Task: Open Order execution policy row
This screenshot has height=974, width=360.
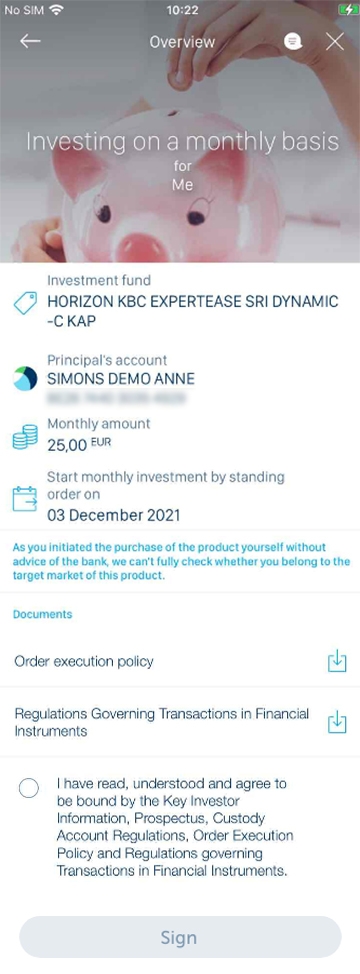Action: click(180, 662)
